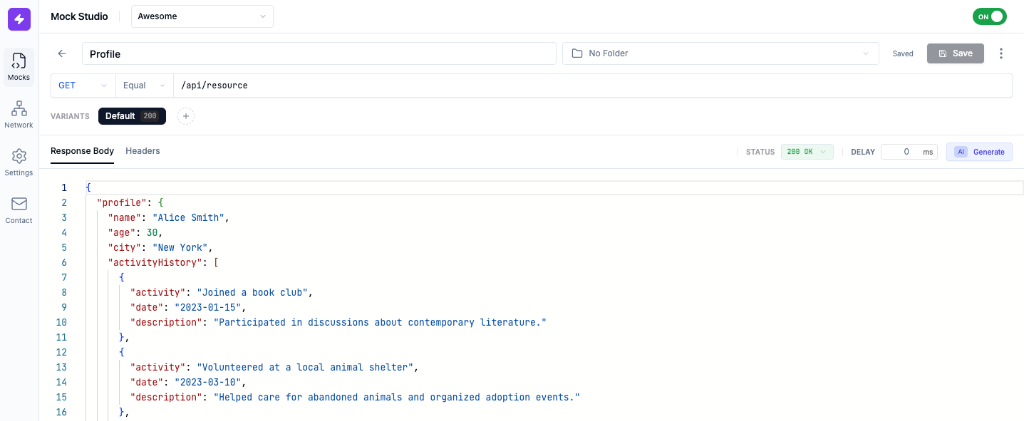Select the Default 200 variant
This screenshot has width=1024, height=421.
pyautogui.click(x=132, y=116)
